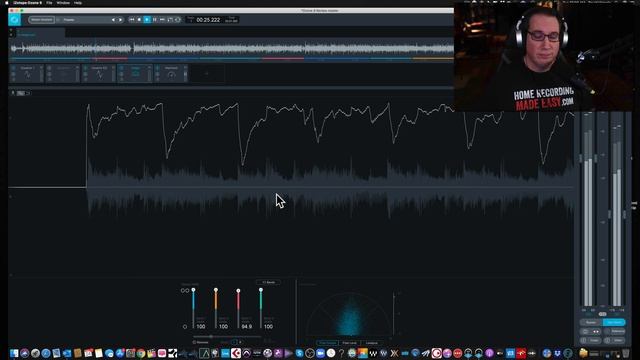Image resolution: width=640 pixels, height=360 pixels.
Task: Adjust the orange Band 2 width slider
Action: 216,308
